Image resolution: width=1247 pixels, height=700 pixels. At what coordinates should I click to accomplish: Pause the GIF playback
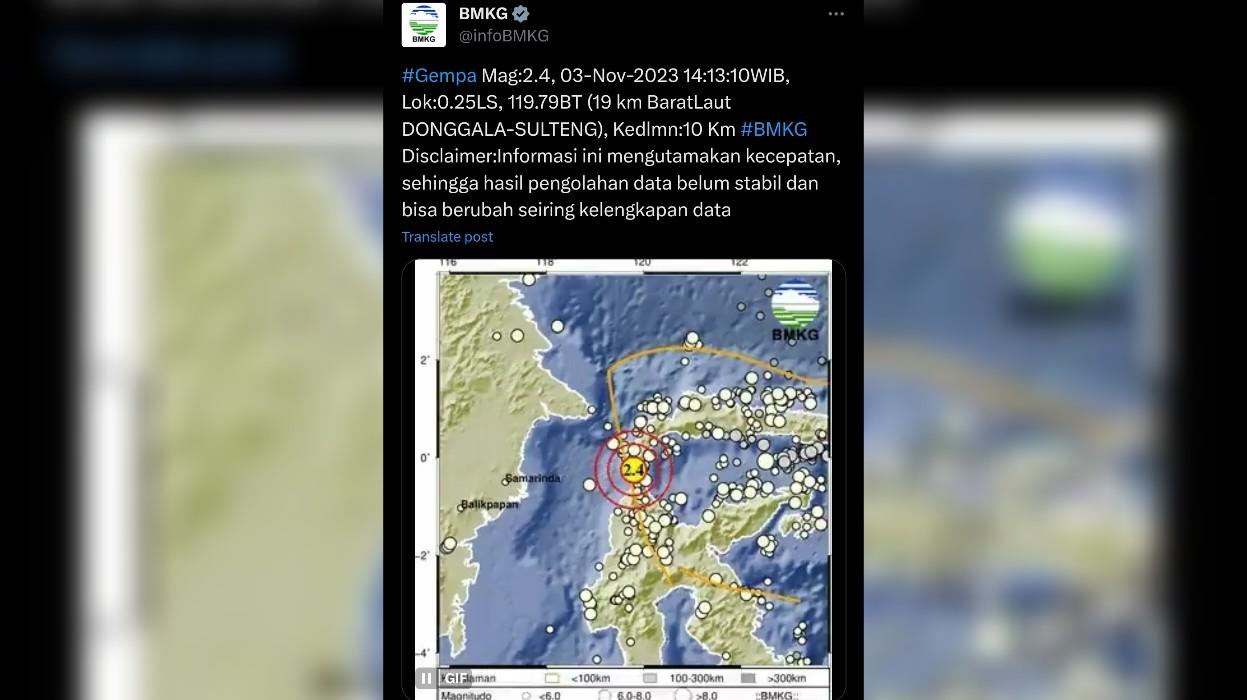pyautogui.click(x=427, y=679)
